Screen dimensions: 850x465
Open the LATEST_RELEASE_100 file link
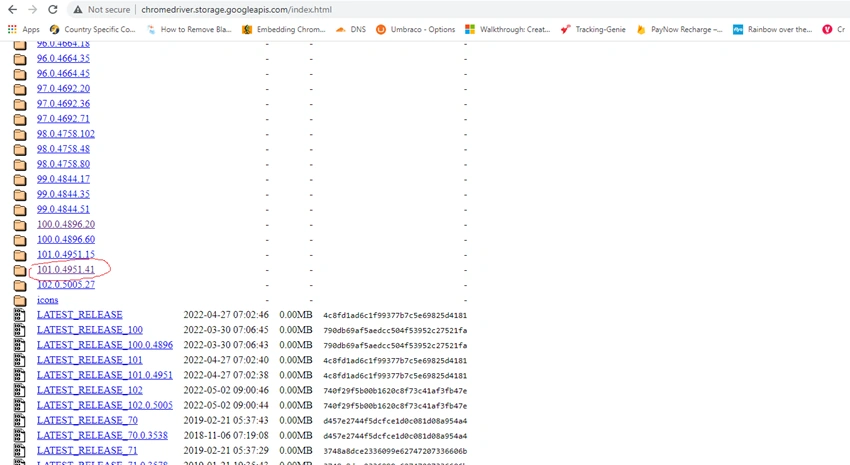click(90, 330)
